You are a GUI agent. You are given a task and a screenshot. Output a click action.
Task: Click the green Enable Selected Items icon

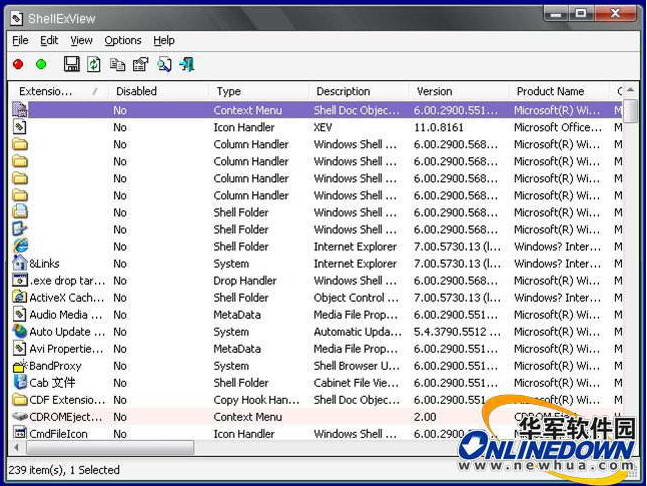point(41,64)
